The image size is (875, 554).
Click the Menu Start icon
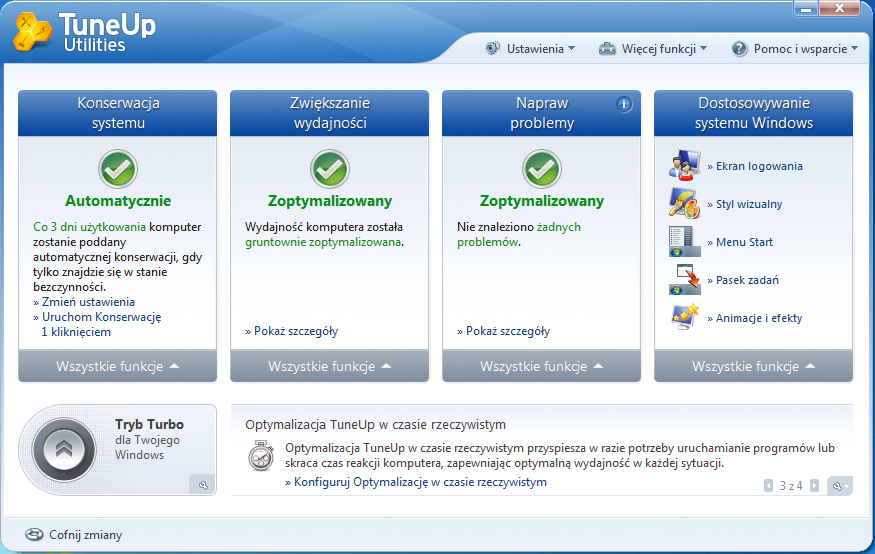click(x=684, y=242)
